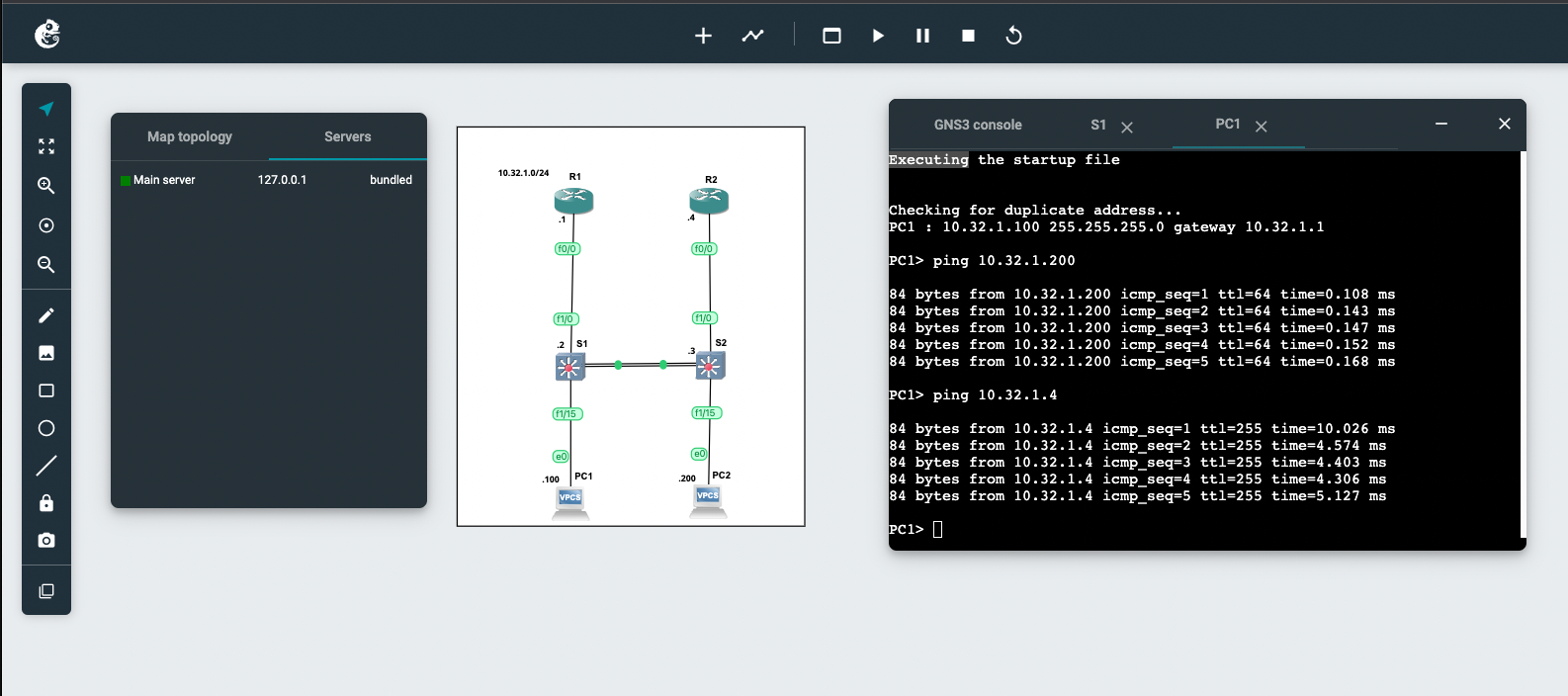Zoom out using the magnifier minus icon
The image size is (1568, 696).
[46, 265]
